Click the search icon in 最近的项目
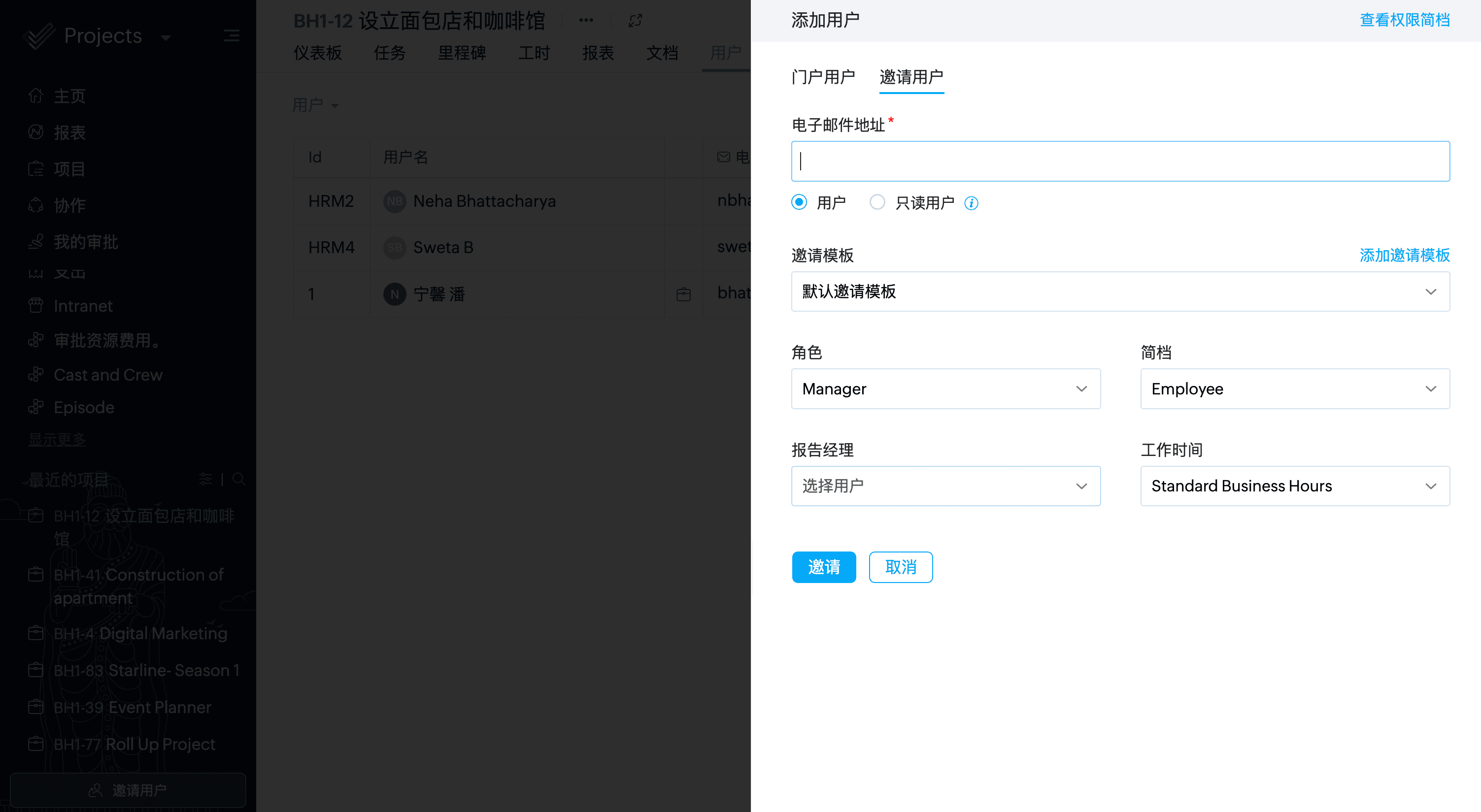This screenshot has width=1481, height=812. (238, 479)
